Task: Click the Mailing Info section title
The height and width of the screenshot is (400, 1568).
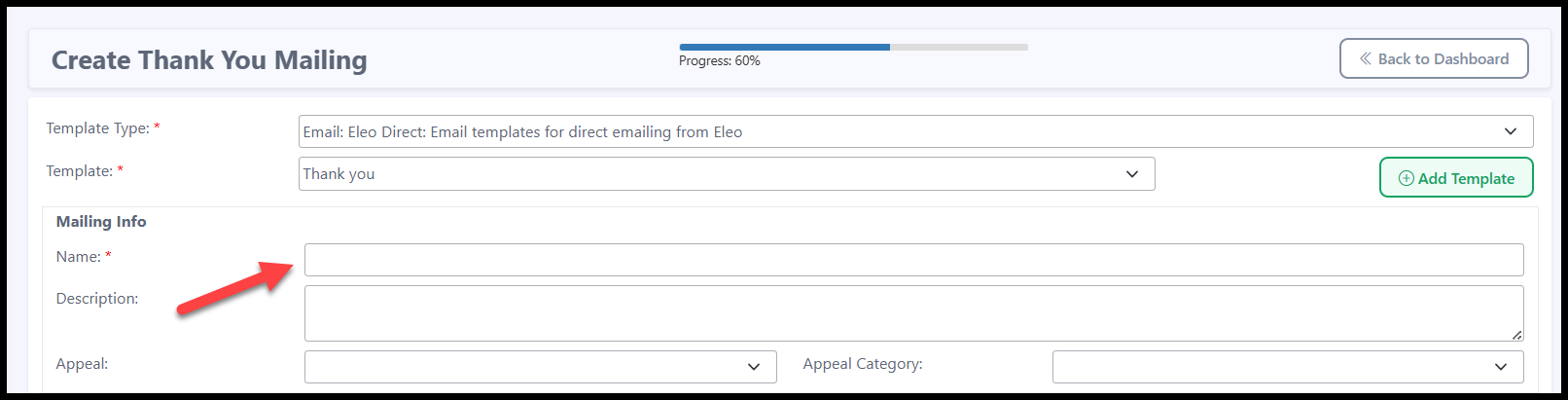Action: tap(101, 222)
